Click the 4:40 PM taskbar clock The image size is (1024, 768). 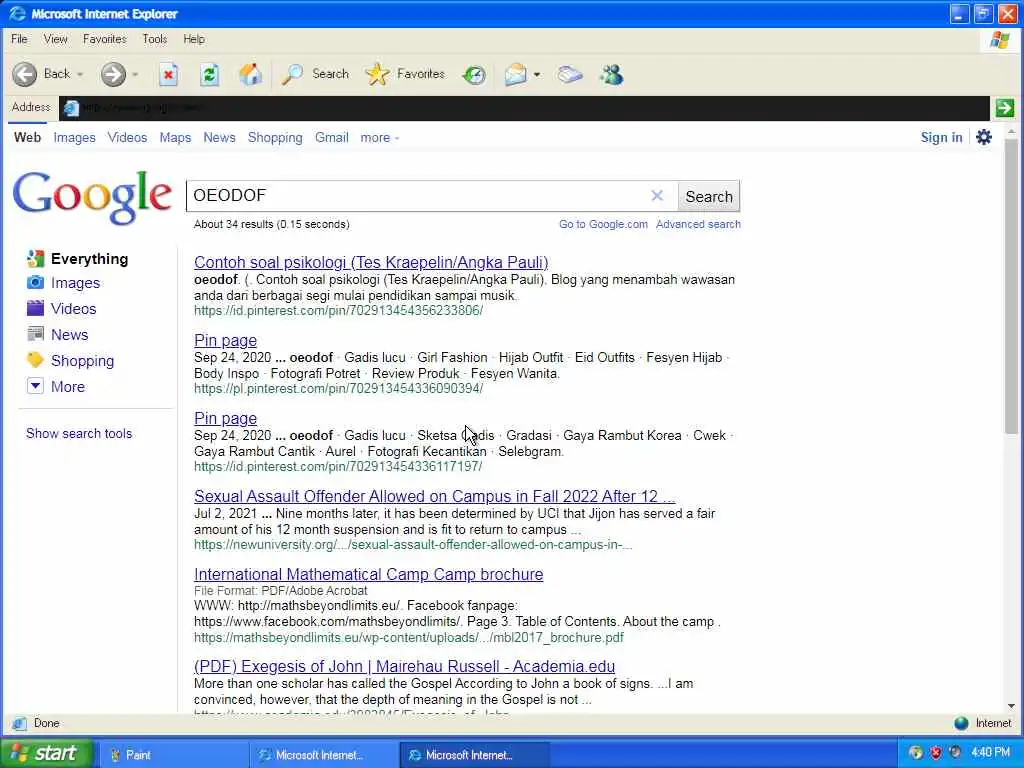coord(990,752)
